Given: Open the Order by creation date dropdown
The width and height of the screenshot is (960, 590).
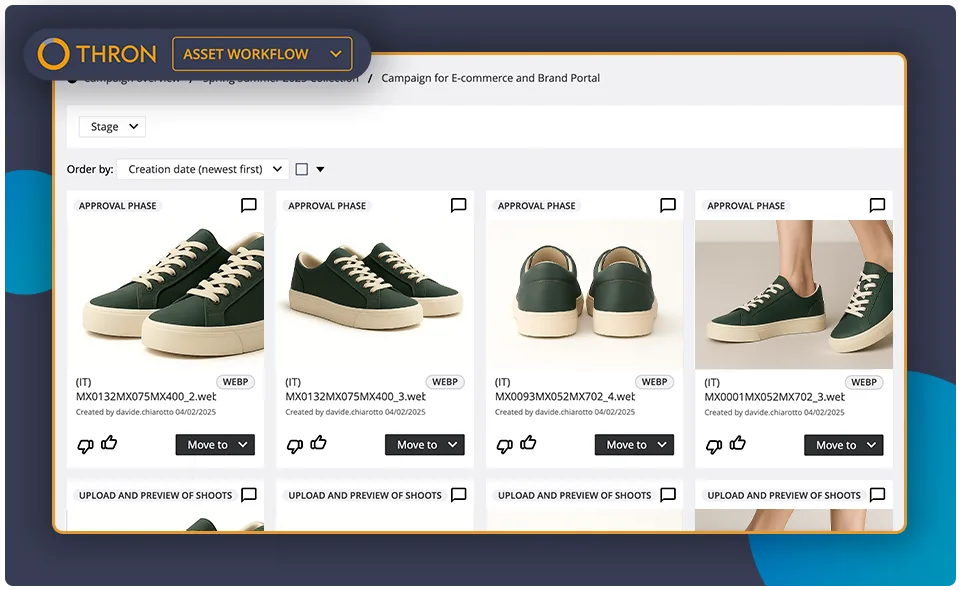Looking at the screenshot, I should coord(203,169).
